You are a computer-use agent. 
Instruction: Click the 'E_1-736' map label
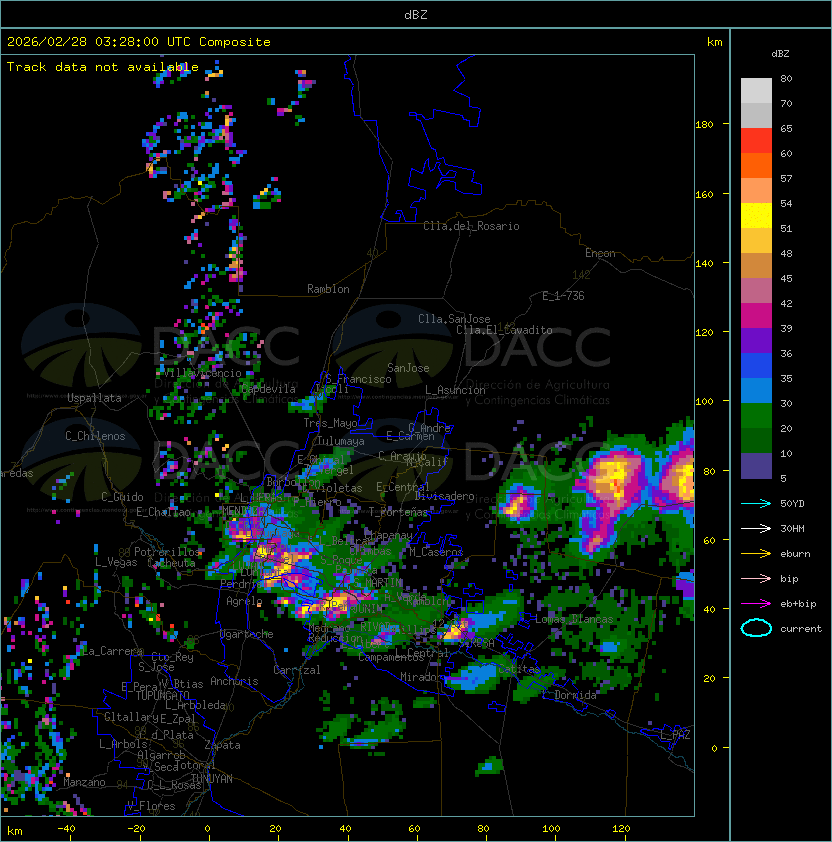click(563, 296)
